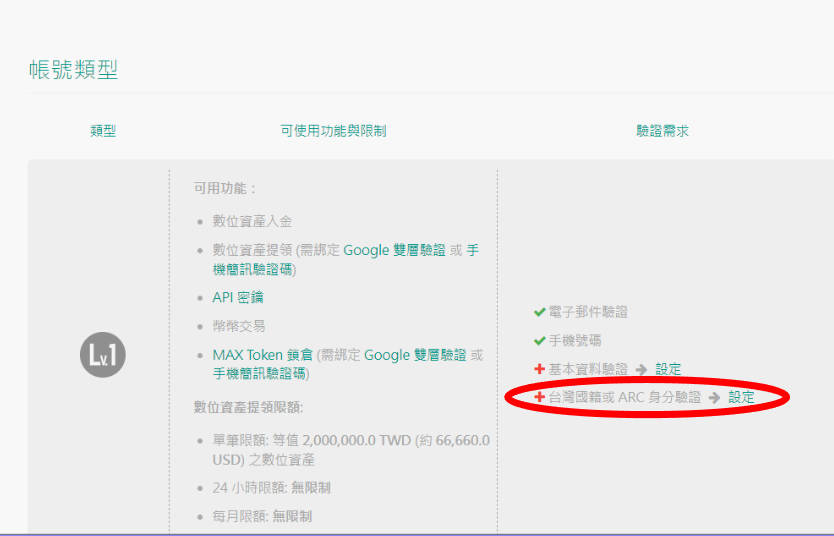The image size is (834, 536).
Task: Select the 驗證需求 column header
Action: pos(662,131)
